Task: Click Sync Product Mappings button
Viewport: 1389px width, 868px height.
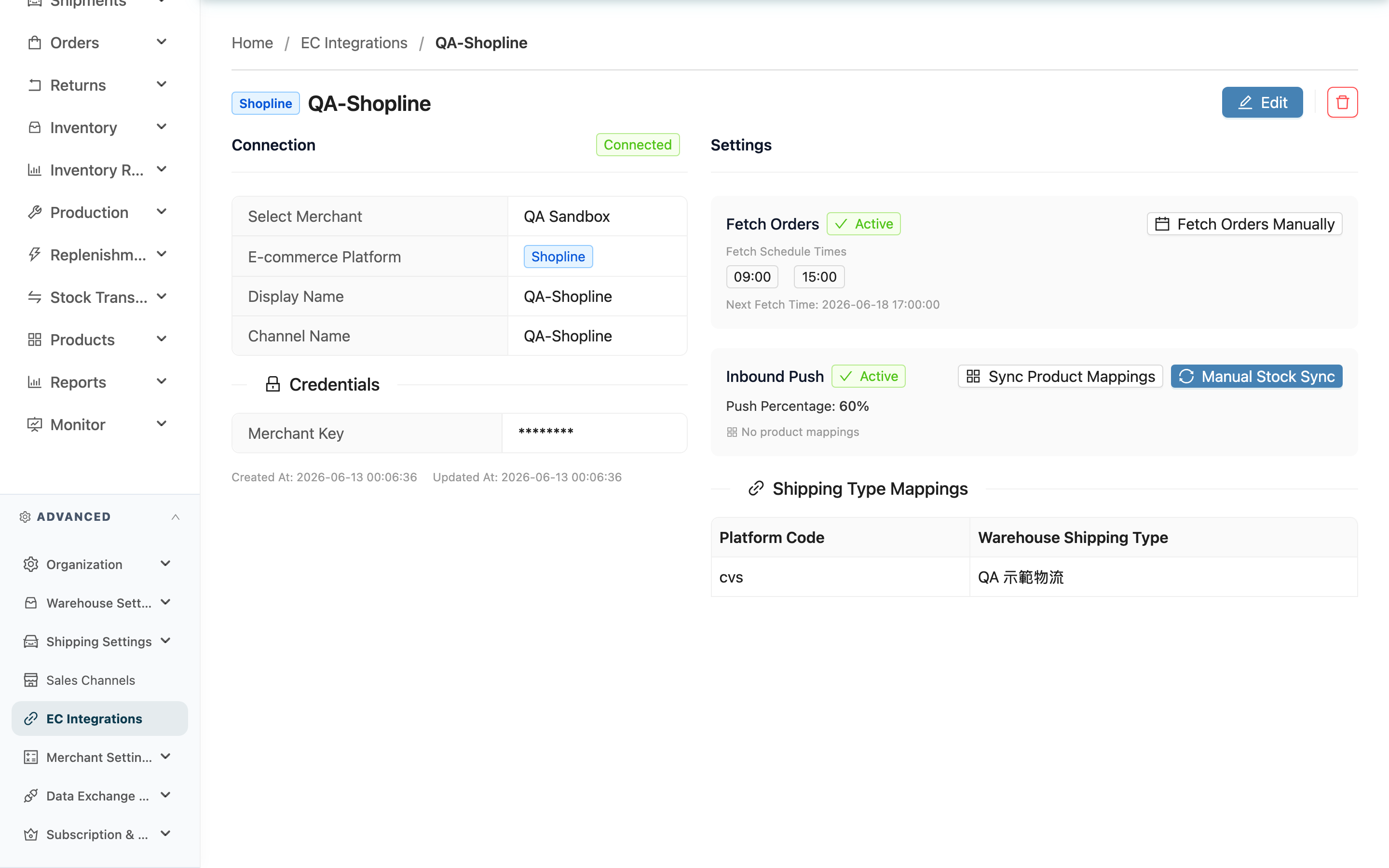Action: (1060, 376)
